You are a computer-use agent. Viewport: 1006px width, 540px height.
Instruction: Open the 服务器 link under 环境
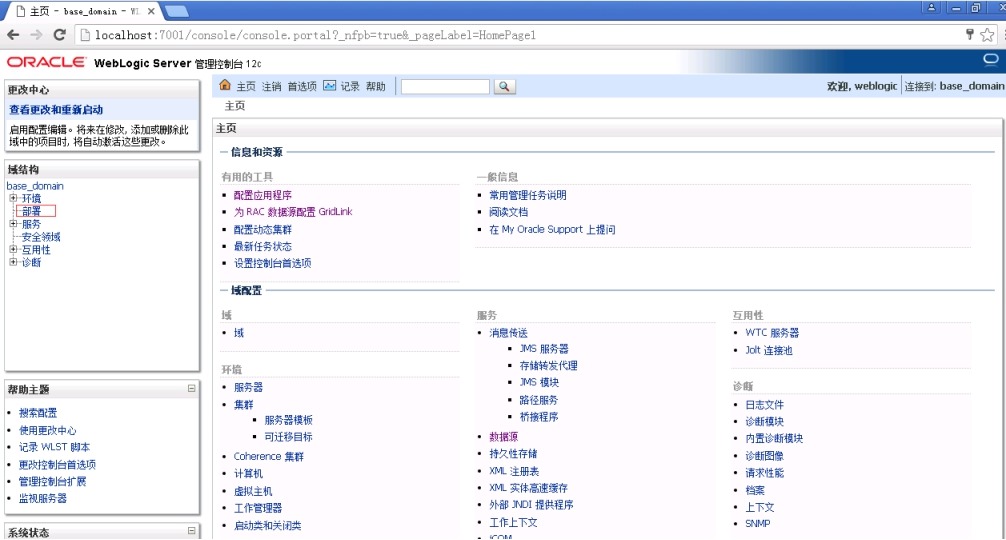(248, 387)
